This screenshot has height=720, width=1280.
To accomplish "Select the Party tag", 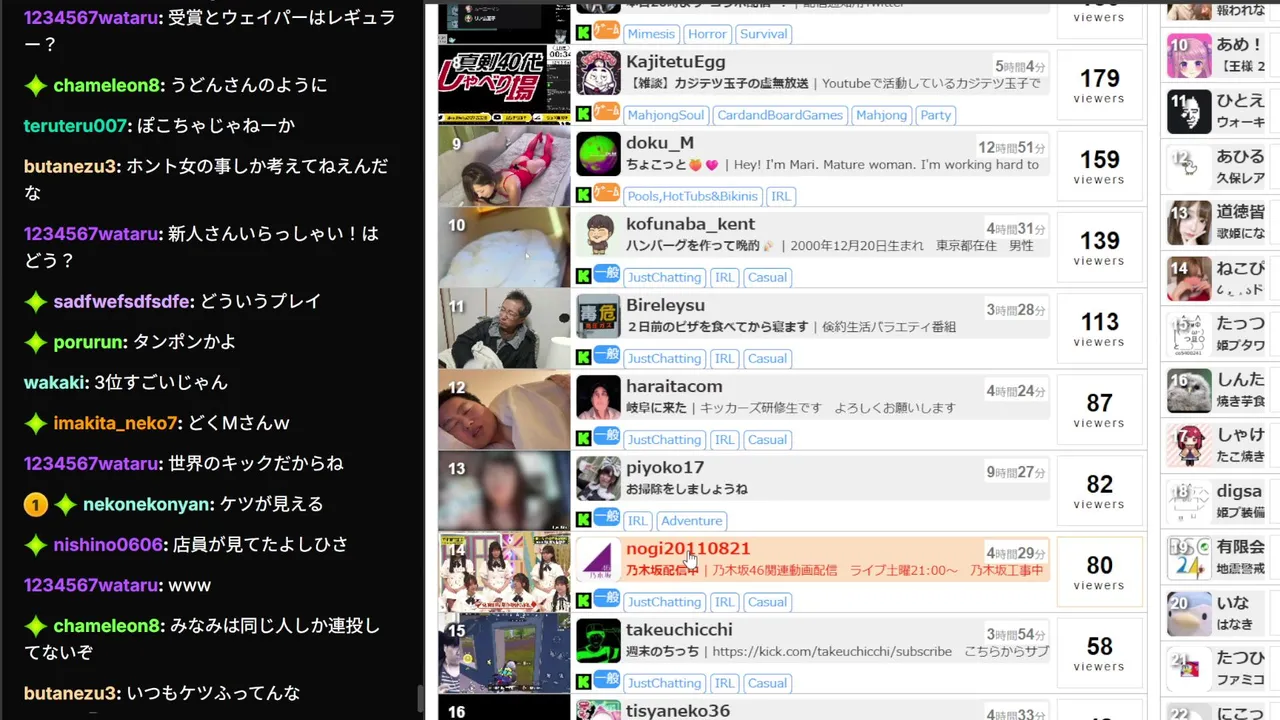I will click(936, 115).
